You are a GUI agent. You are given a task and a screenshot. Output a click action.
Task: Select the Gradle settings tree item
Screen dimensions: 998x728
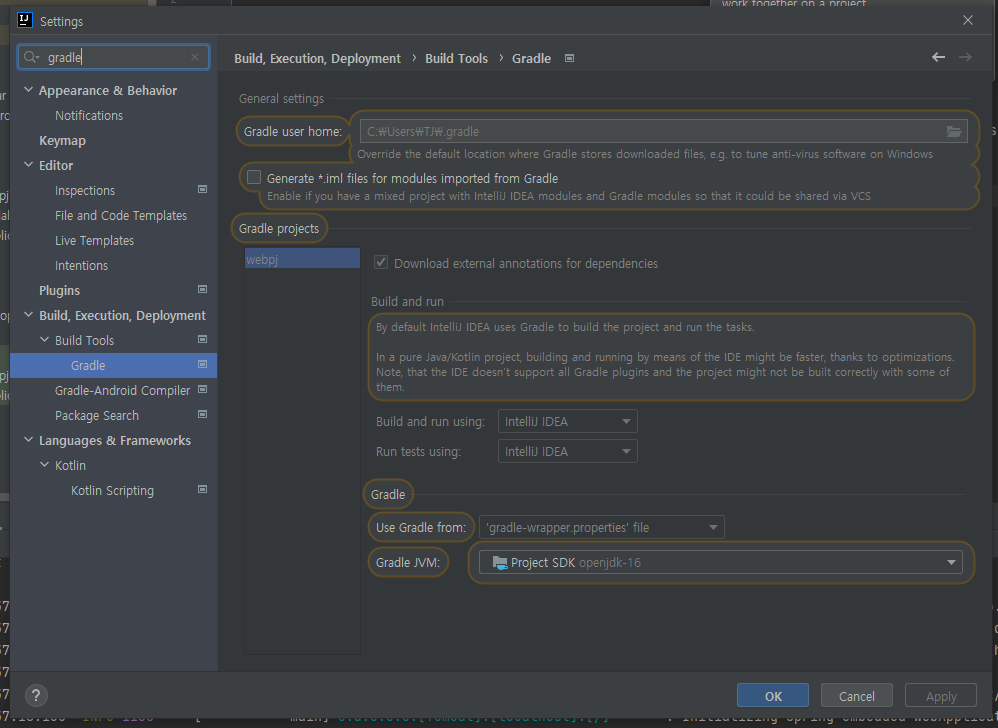(113, 365)
